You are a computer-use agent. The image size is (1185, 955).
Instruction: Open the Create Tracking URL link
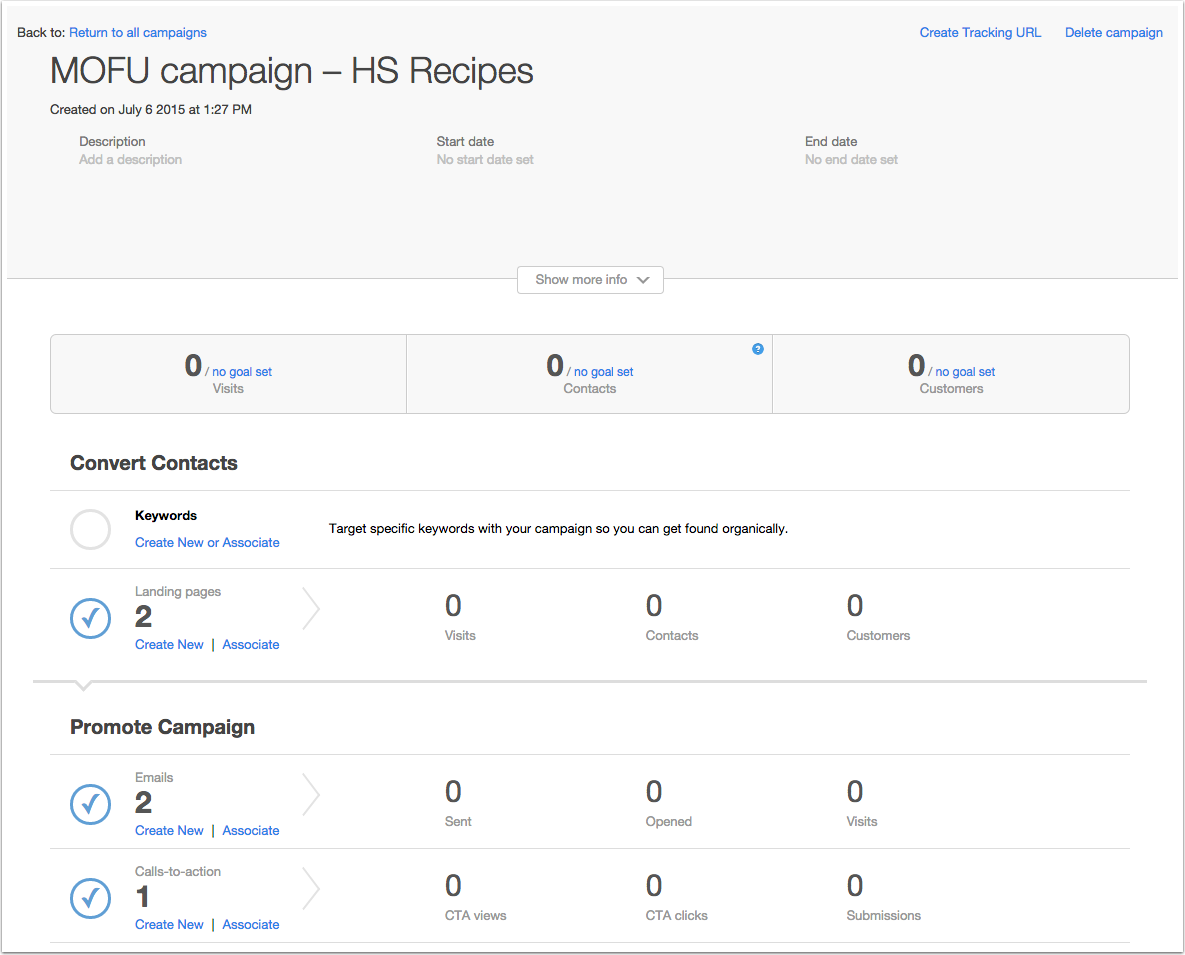(980, 32)
